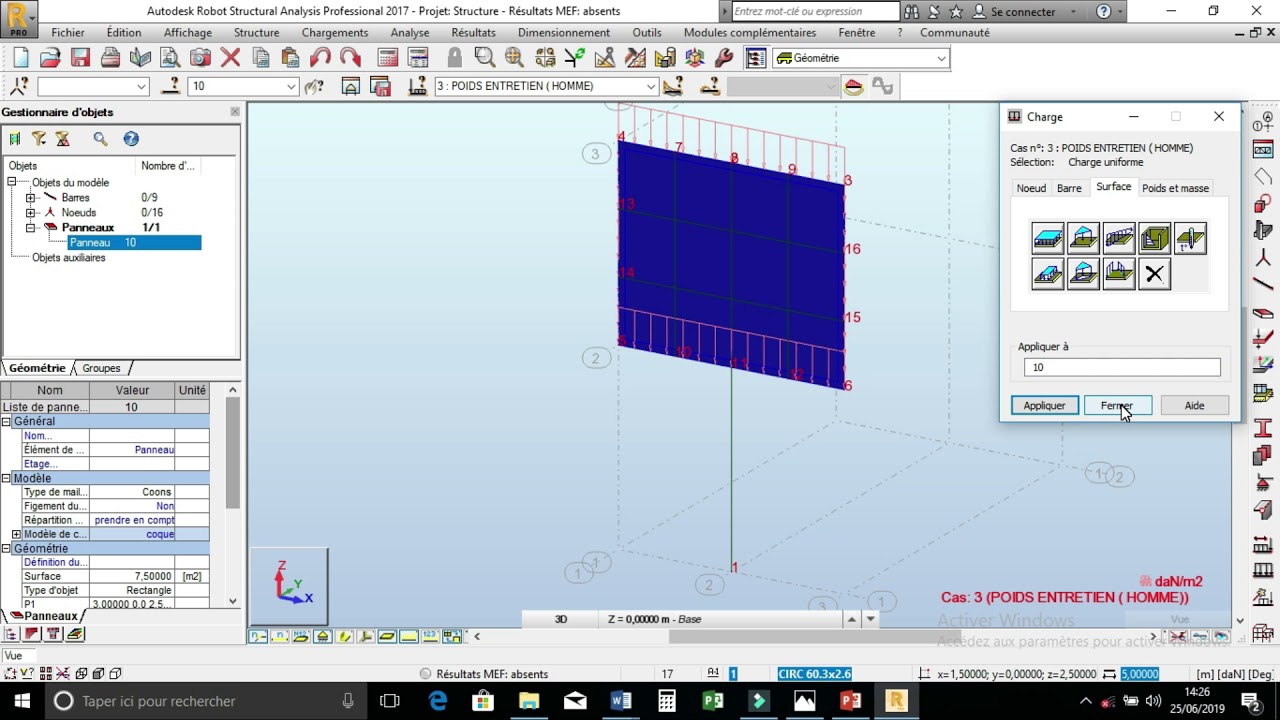Open the Chargements menu
Image resolution: width=1280 pixels, height=720 pixels.
[335, 33]
